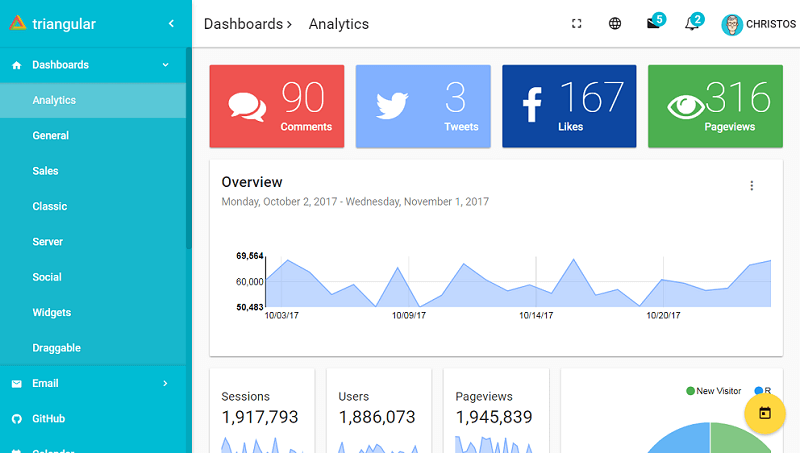800x453 pixels.
Task: Open the Social dashboard
Action: tap(93, 277)
